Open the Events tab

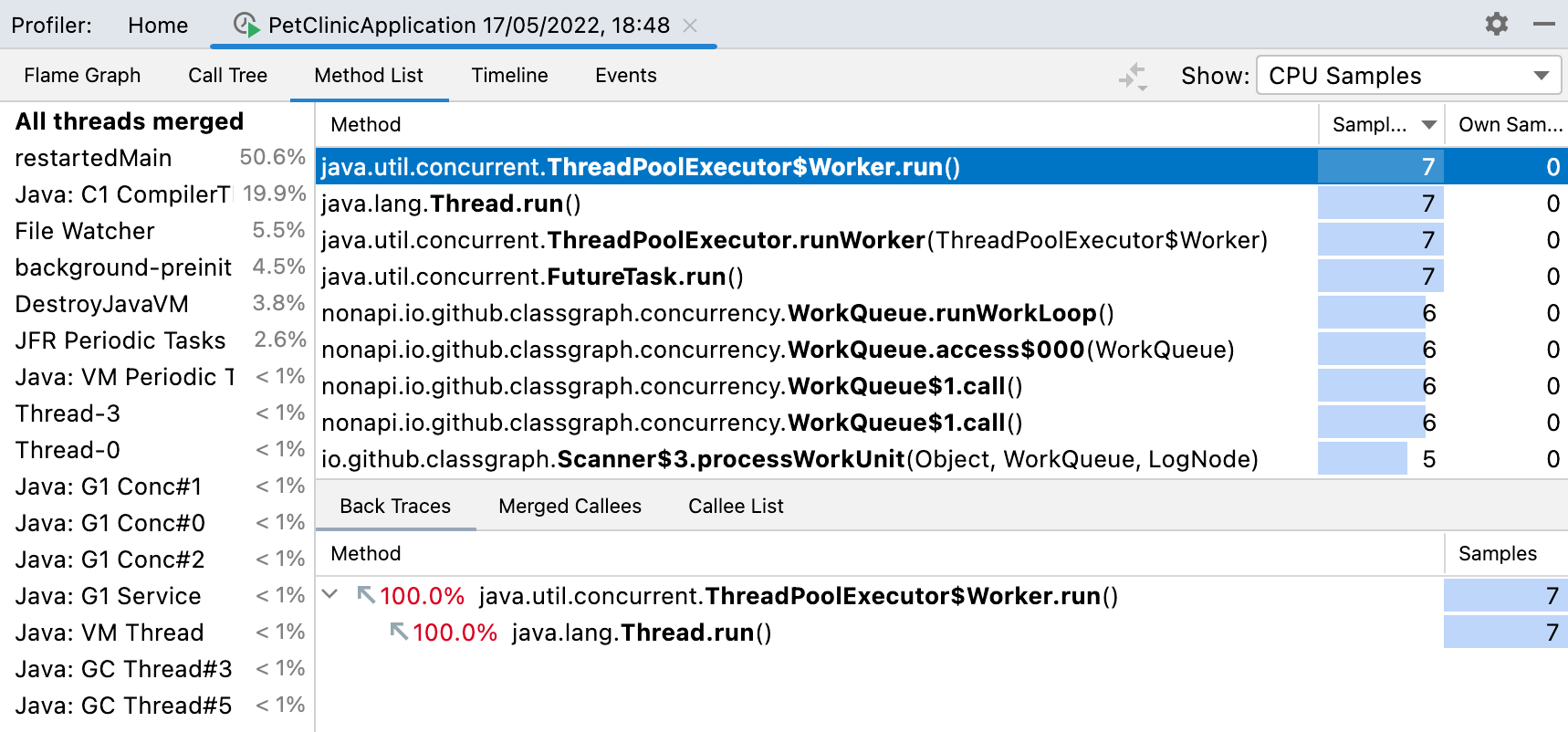point(625,76)
